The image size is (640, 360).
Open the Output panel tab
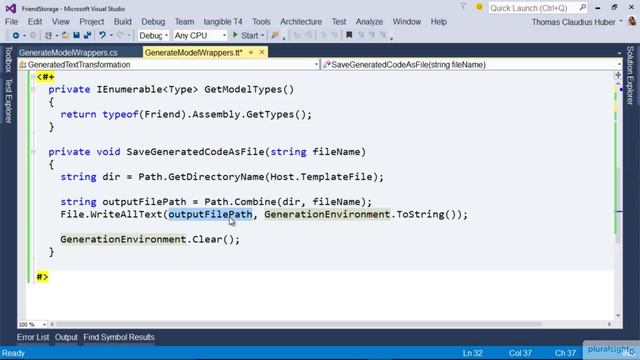tap(66, 337)
